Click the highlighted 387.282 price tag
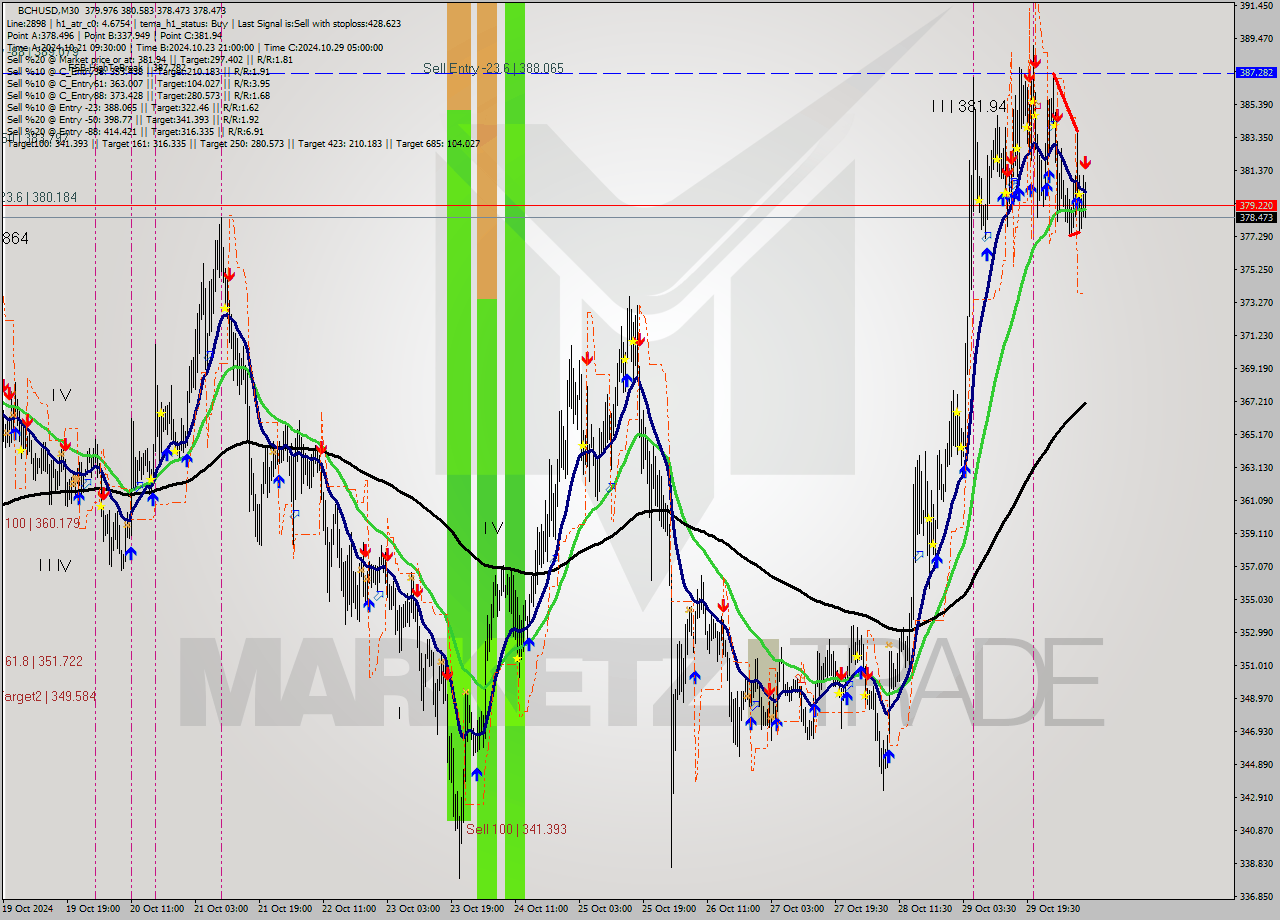Viewport: 1280px width, 920px height. (x=1256, y=73)
